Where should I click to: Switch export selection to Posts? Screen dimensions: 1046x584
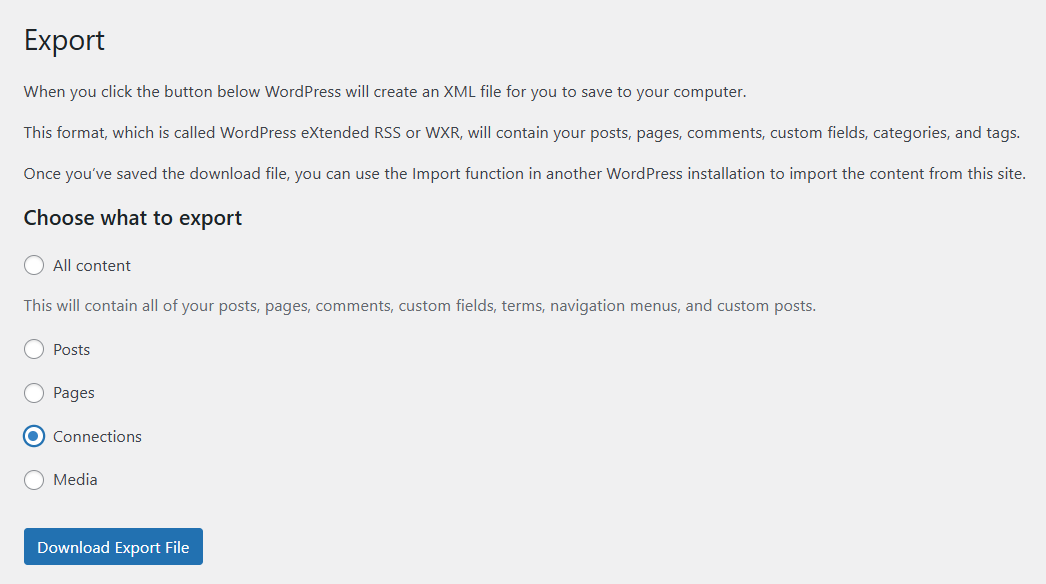pos(33,349)
